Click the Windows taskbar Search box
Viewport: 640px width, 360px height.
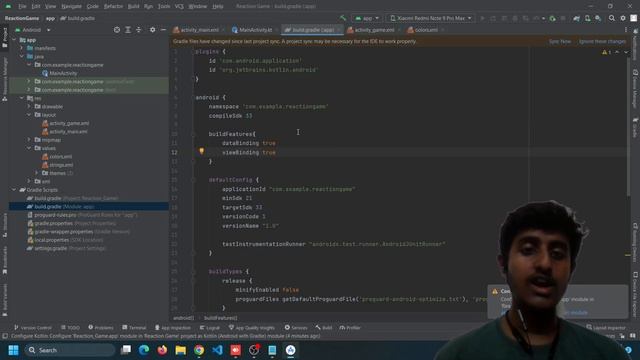[69, 350]
